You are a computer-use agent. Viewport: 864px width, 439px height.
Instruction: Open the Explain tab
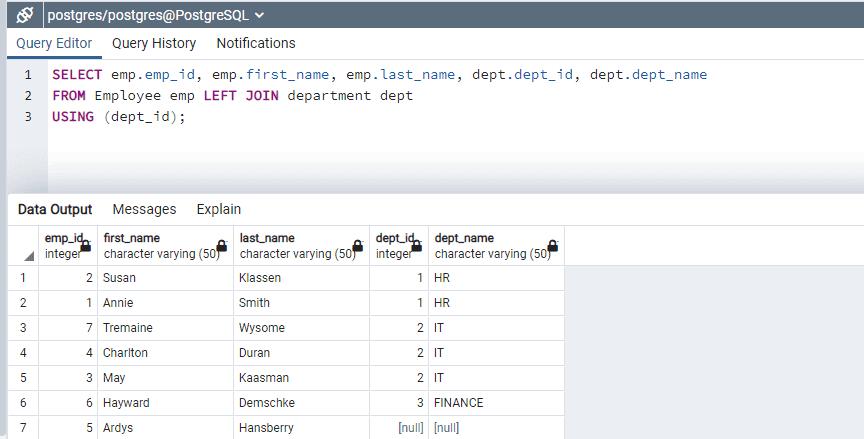pos(218,209)
